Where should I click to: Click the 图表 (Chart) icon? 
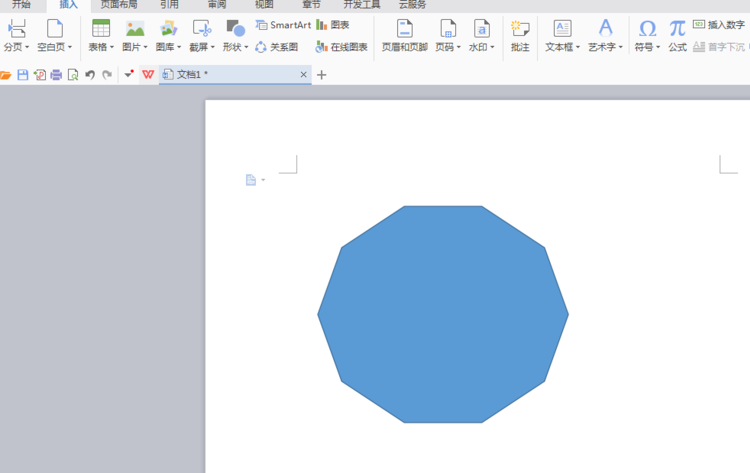tap(333, 25)
